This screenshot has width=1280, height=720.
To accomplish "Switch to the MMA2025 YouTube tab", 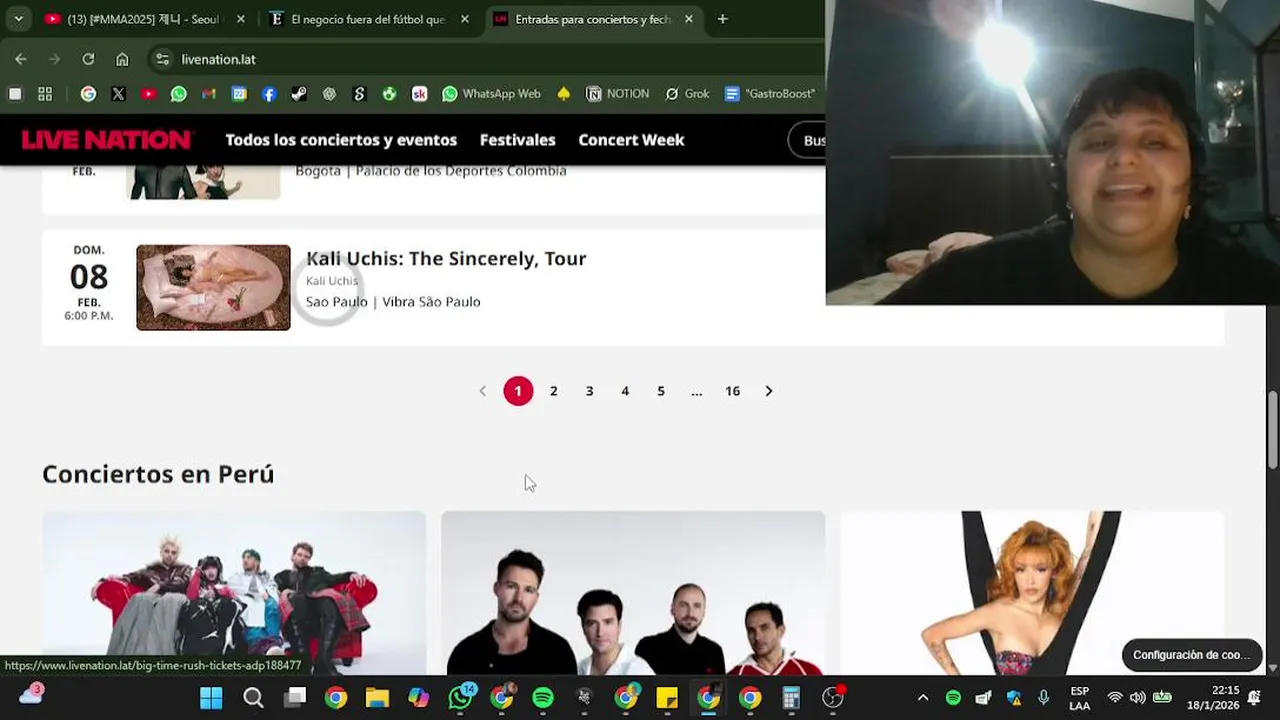I will pyautogui.click(x=142, y=19).
